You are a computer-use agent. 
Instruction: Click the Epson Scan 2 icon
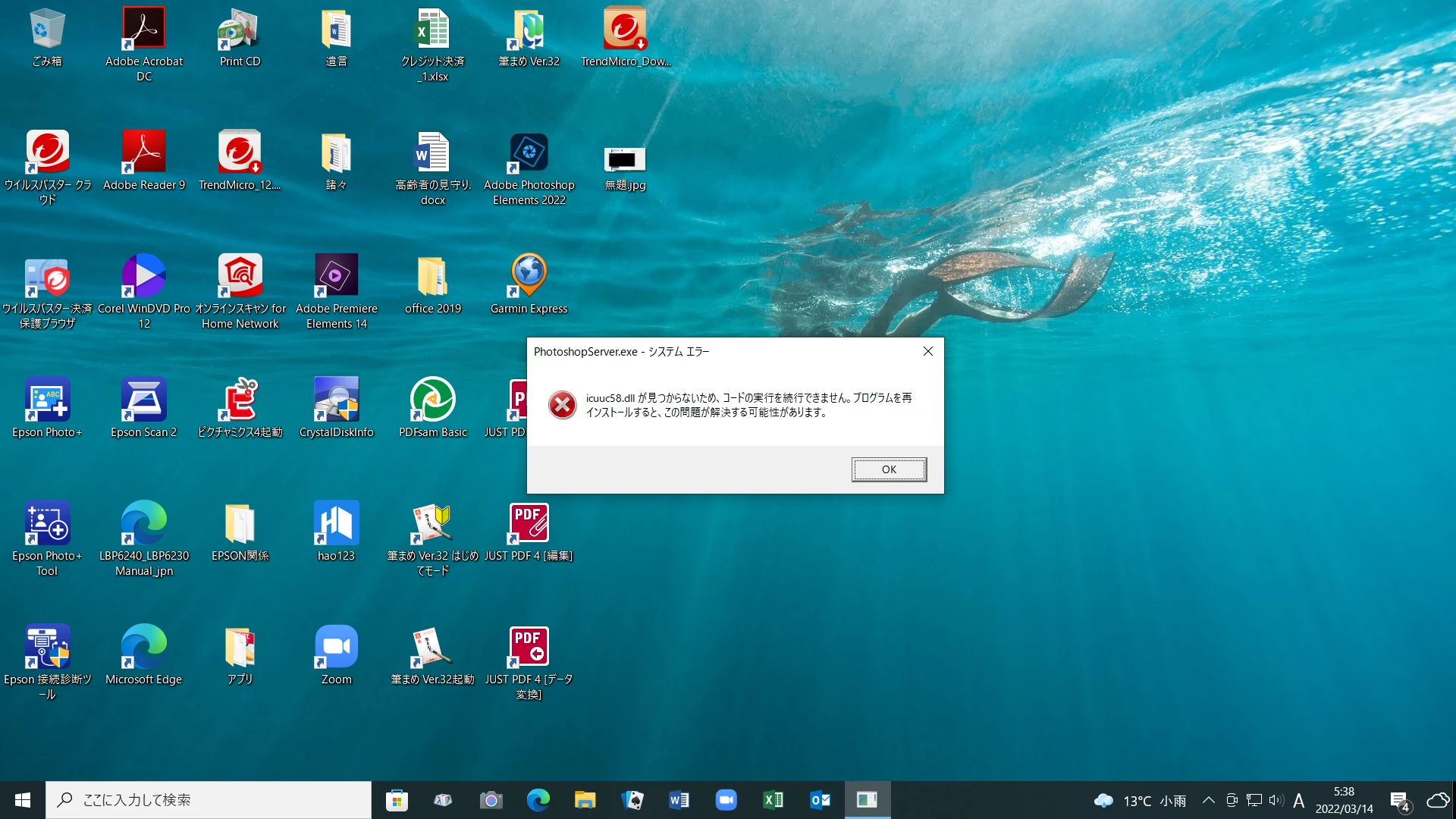click(143, 399)
